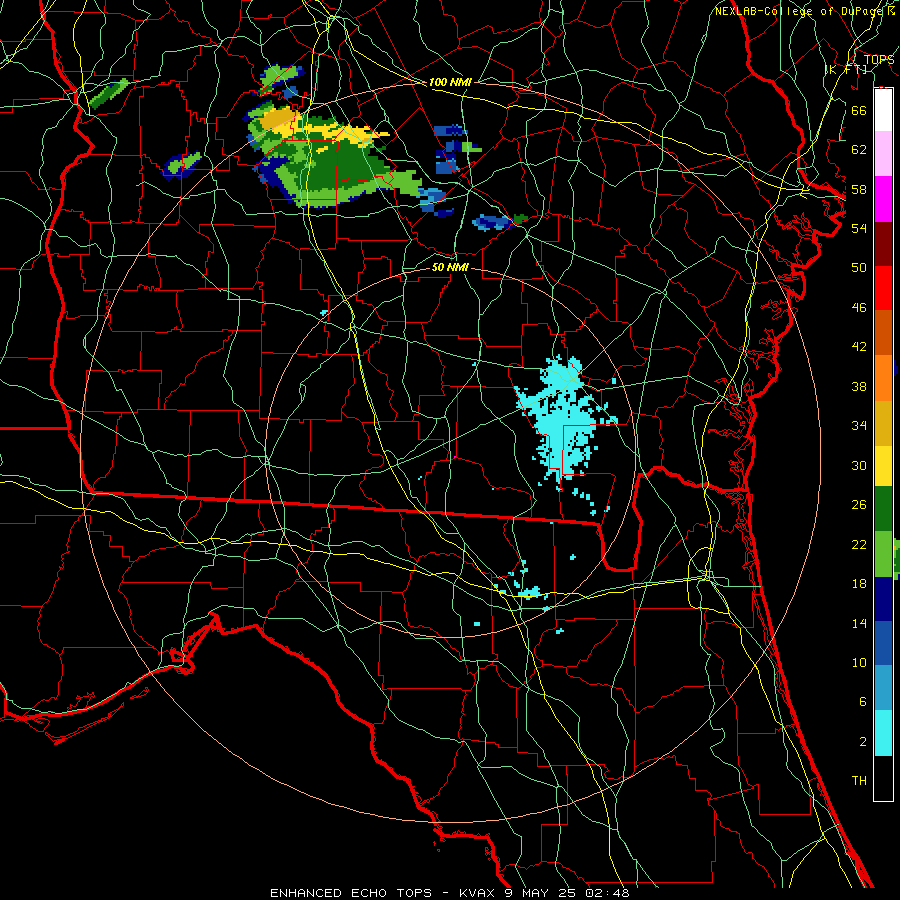Click the legend value 66
This screenshot has width=900, height=900.
click(x=859, y=110)
